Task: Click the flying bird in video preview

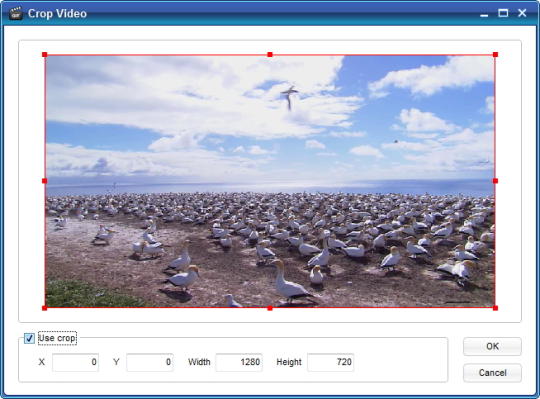Action: [289, 98]
